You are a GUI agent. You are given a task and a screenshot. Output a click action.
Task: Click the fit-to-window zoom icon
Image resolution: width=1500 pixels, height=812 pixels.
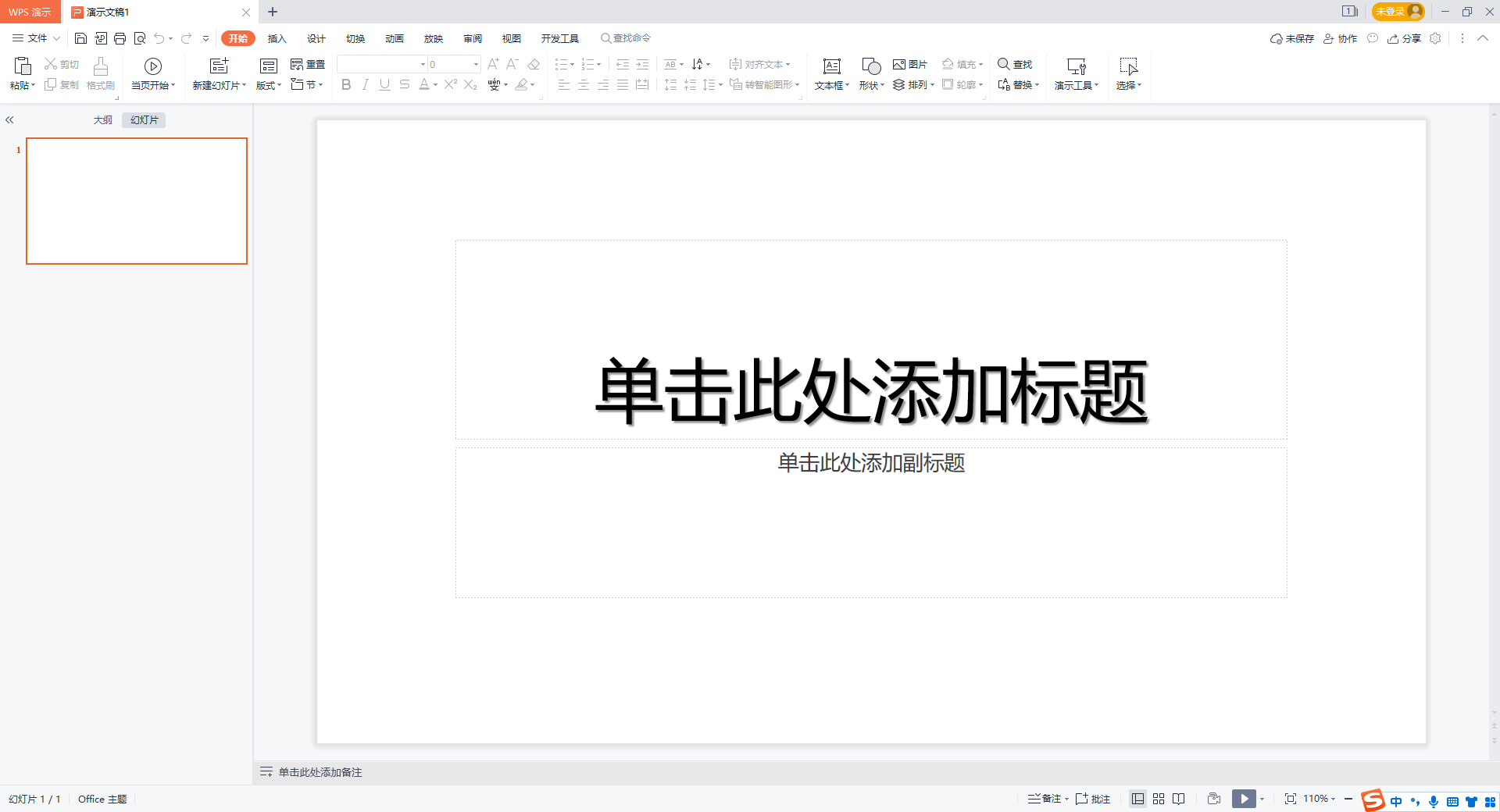click(1291, 799)
